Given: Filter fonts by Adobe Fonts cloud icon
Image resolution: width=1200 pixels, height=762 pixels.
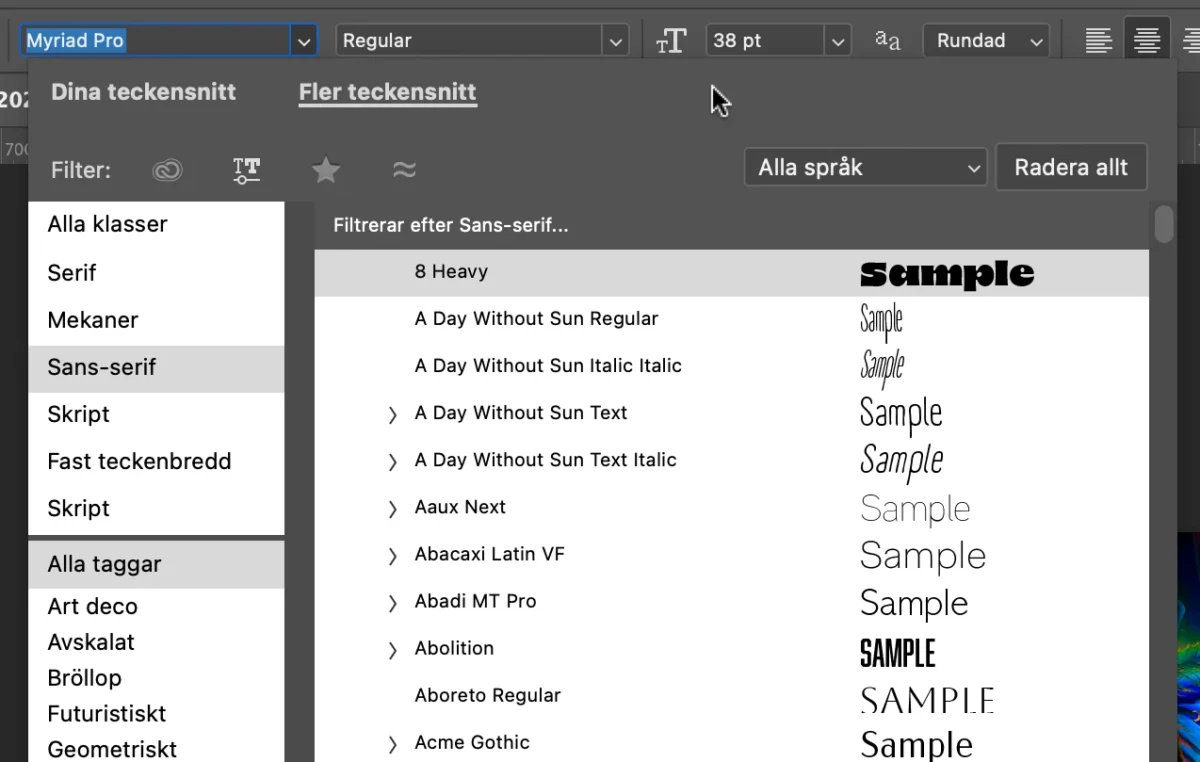Looking at the screenshot, I should [x=167, y=170].
